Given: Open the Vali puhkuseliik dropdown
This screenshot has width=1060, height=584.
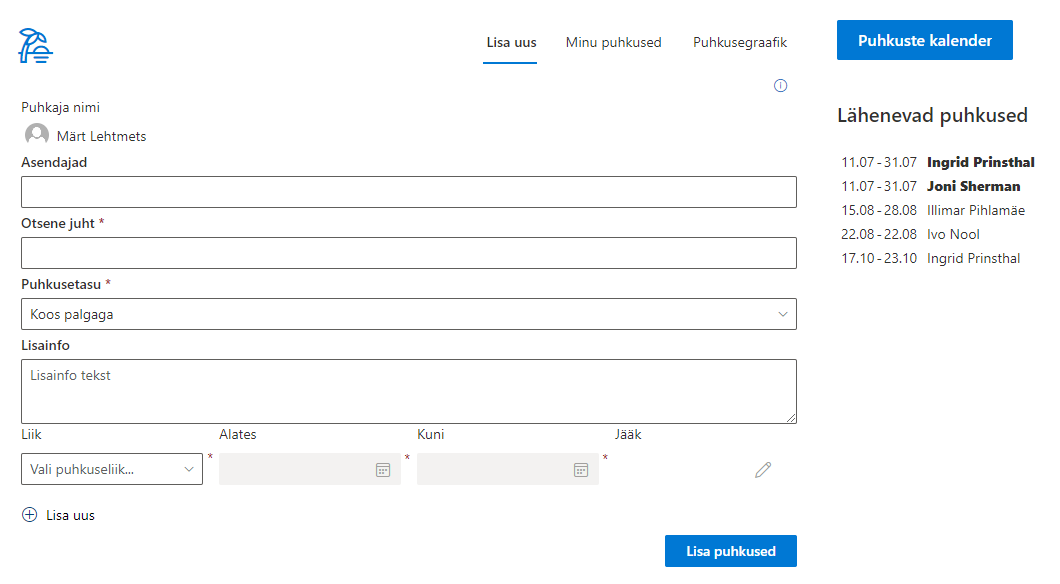Looking at the screenshot, I should [x=111, y=470].
